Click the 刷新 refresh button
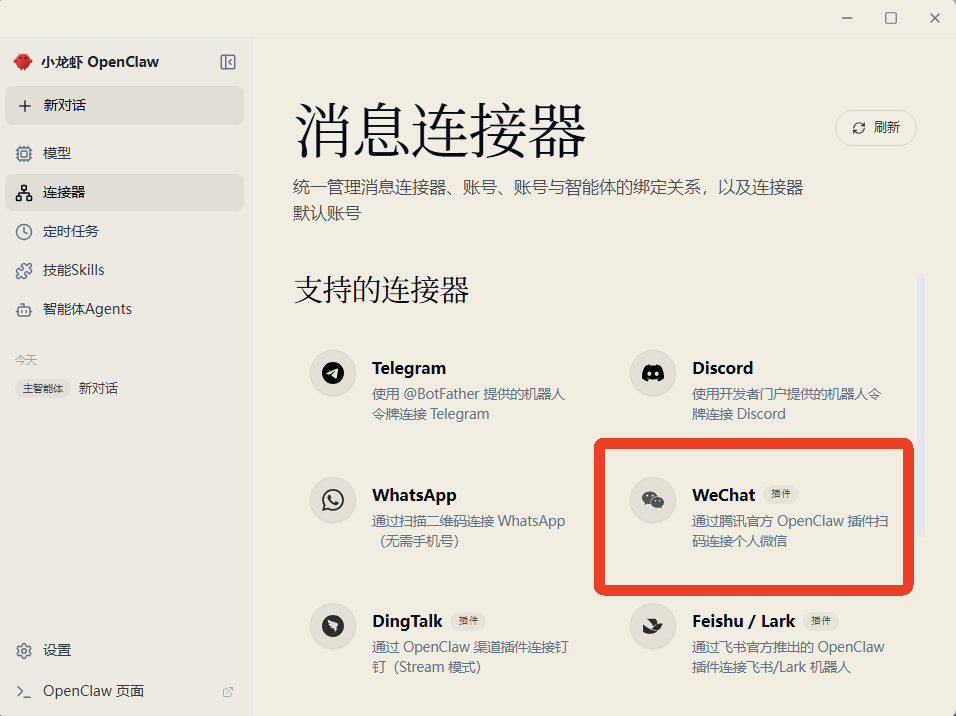Viewport: 956px width, 716px height. pos(875,128)
